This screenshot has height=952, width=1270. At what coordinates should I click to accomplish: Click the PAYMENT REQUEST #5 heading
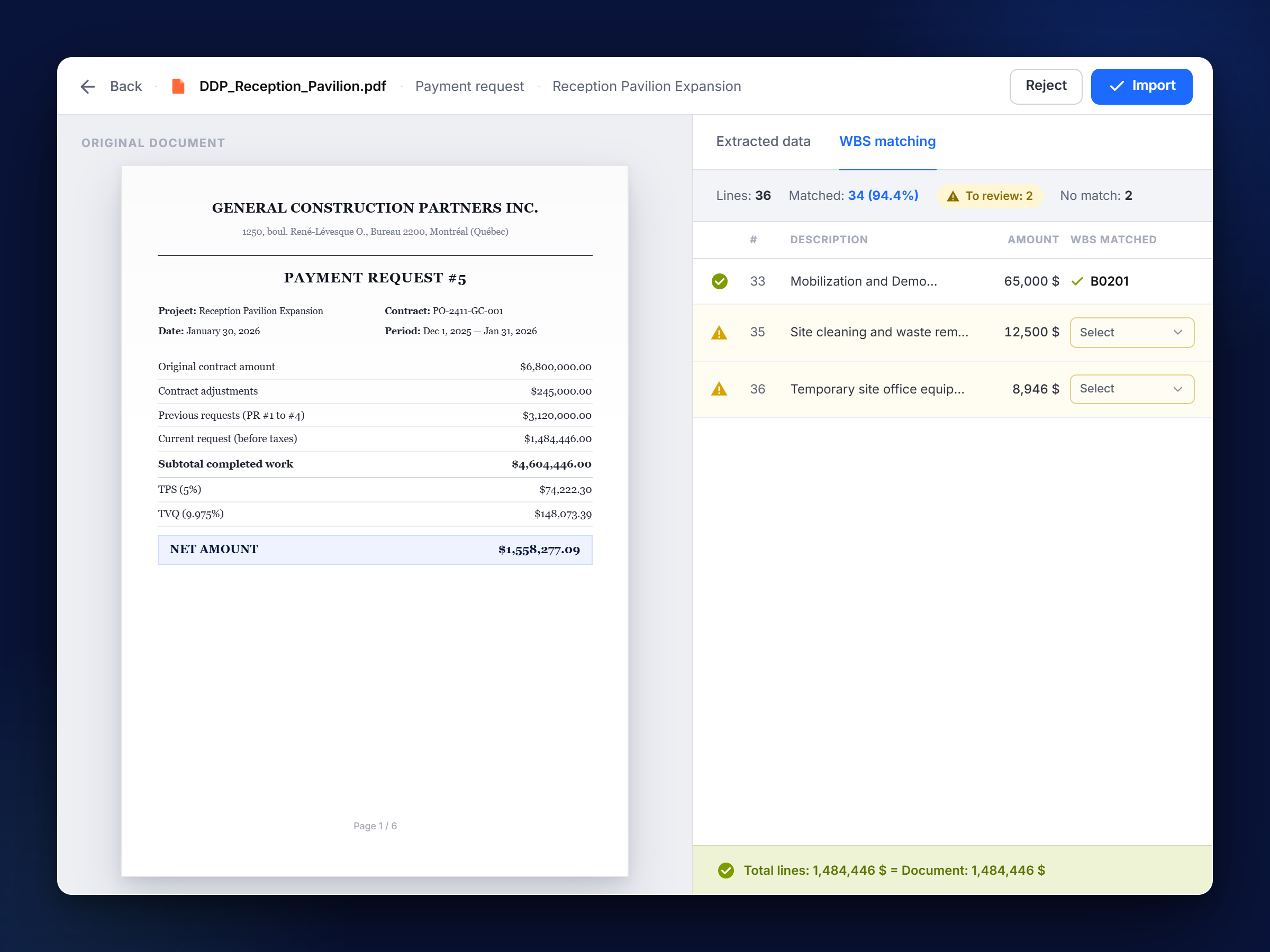[375, 278]
